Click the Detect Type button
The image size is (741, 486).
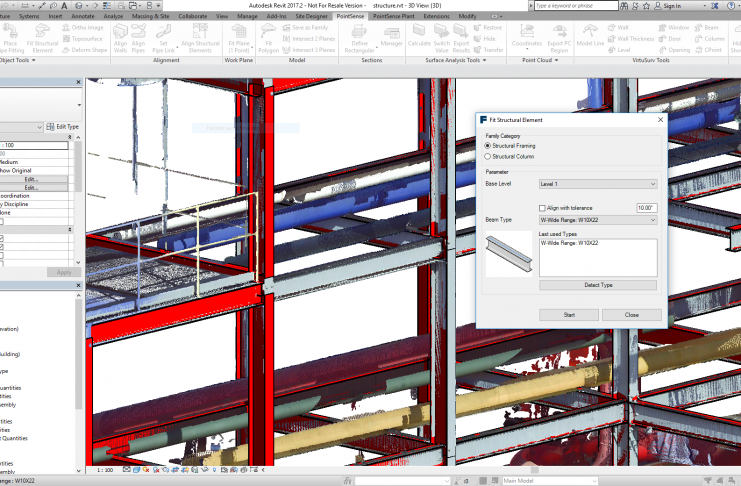(x=597, y=285)
